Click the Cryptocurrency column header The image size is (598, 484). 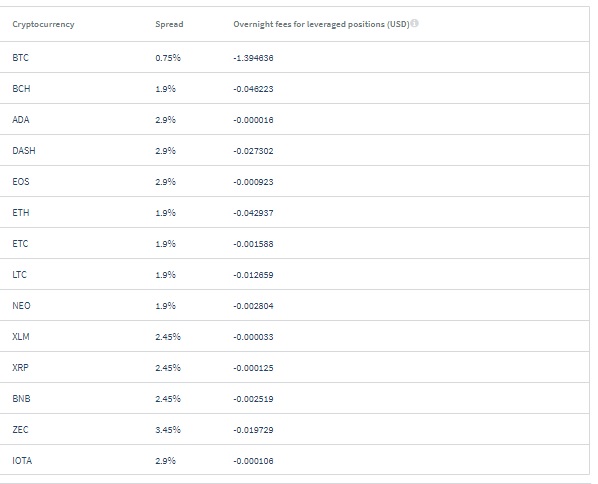[x=43, y=24]
